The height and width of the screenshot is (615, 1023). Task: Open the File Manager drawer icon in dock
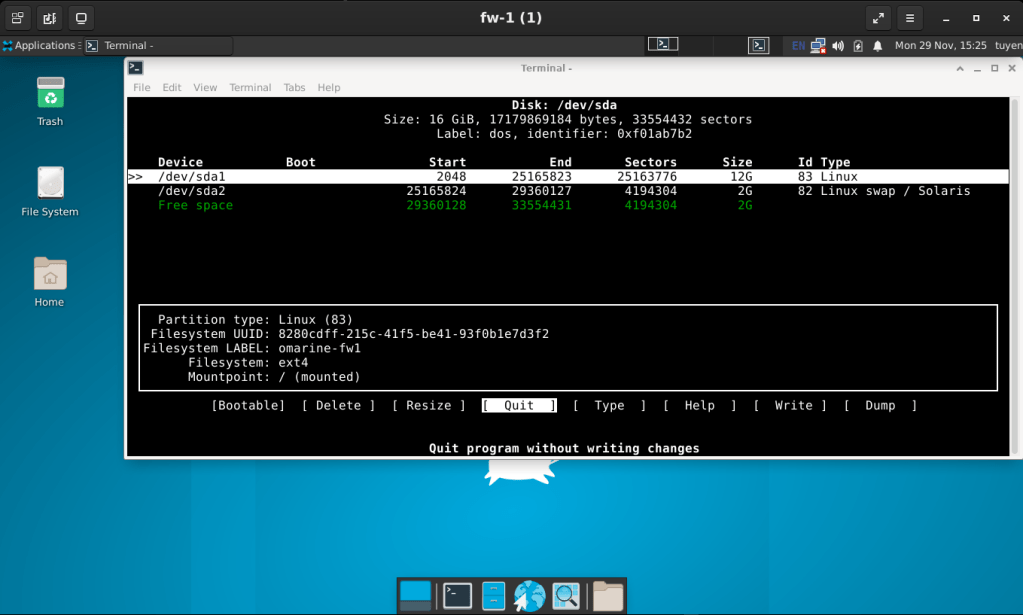point(493,596)
